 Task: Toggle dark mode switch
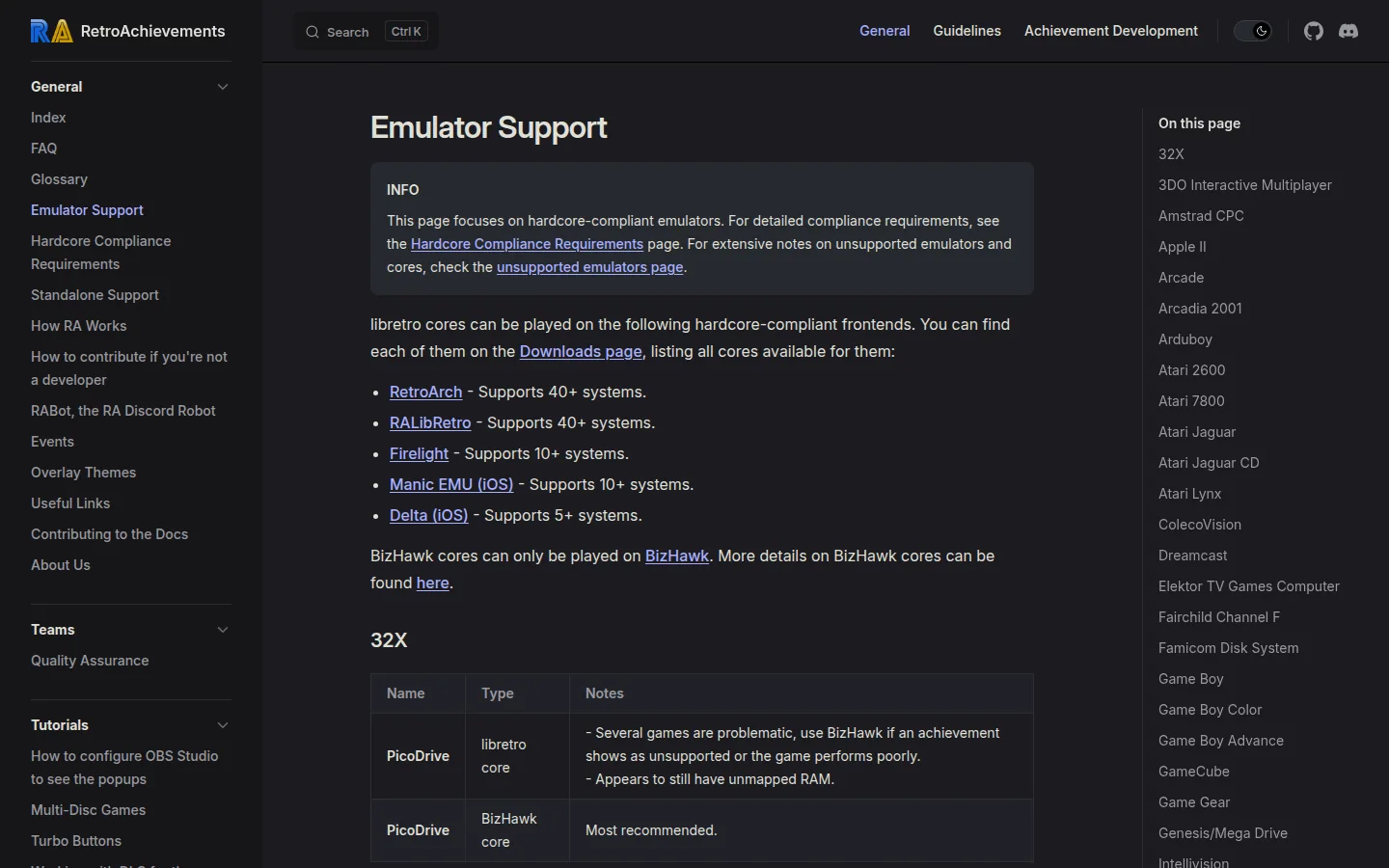pyautogui.click(x=1253, y=31)
